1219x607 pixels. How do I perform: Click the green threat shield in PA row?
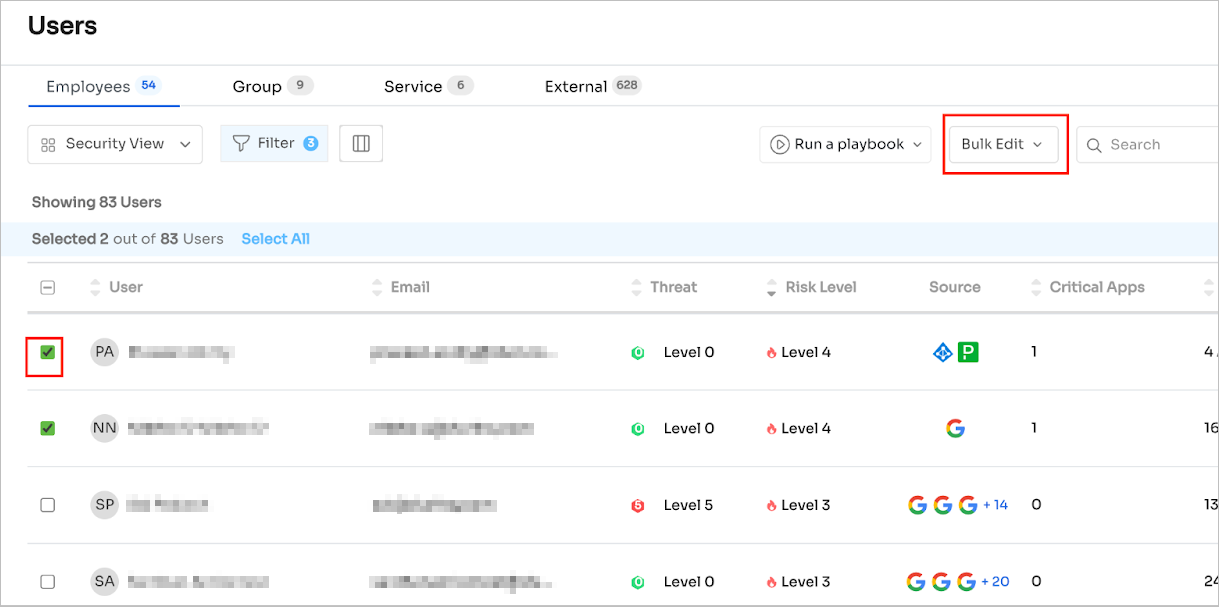(638, 353)
